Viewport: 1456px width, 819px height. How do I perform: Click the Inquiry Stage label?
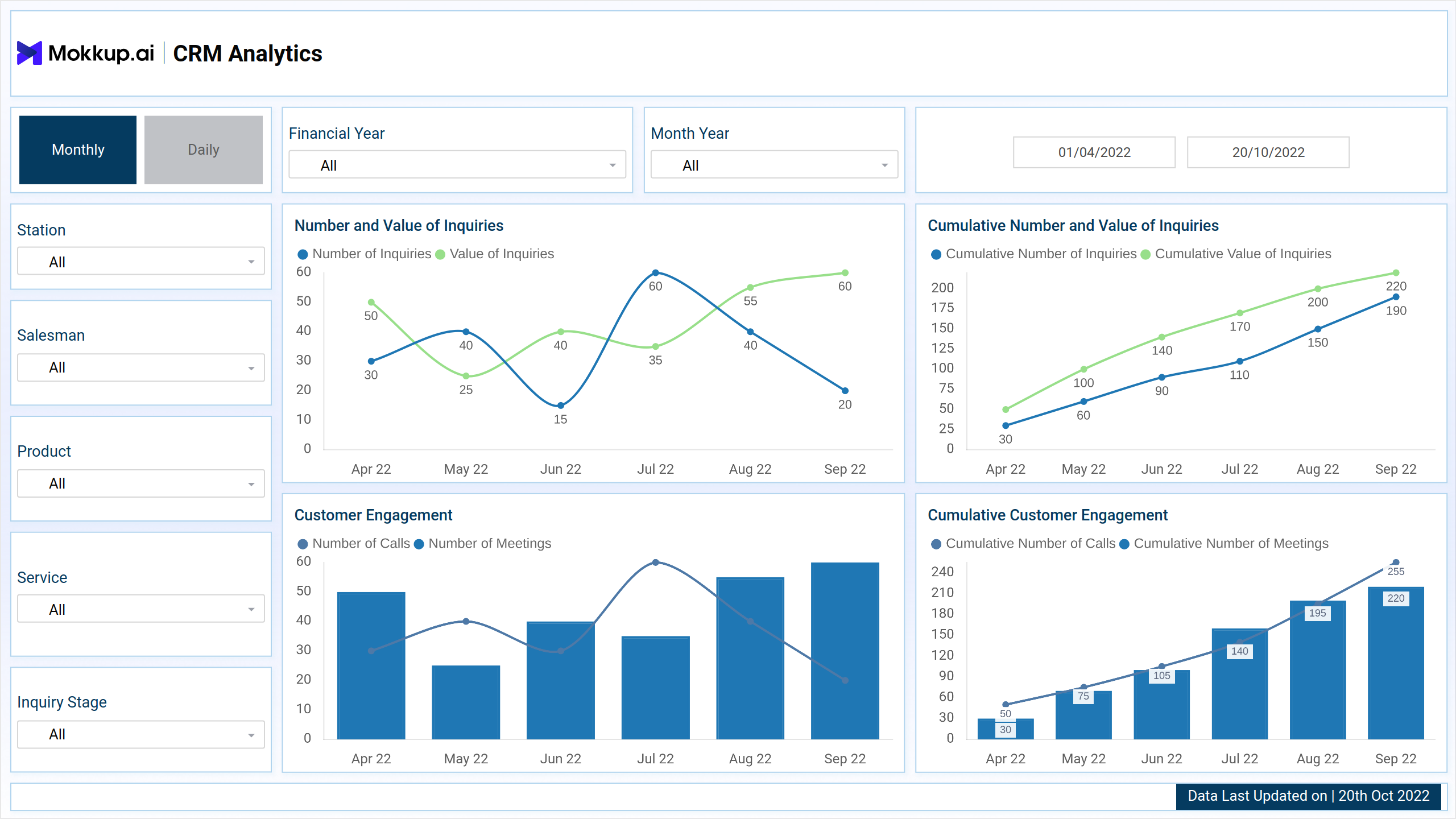62,702
